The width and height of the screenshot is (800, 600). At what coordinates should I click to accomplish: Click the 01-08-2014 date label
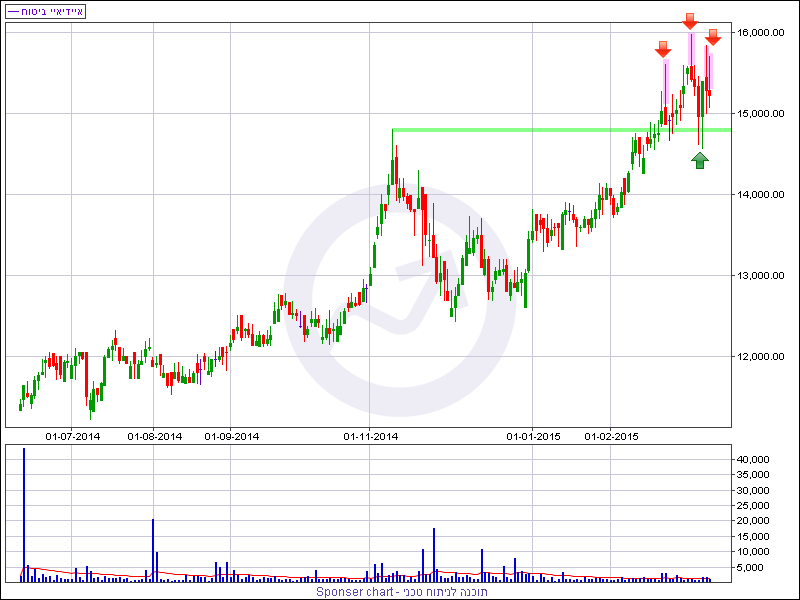tap(155, 436)
